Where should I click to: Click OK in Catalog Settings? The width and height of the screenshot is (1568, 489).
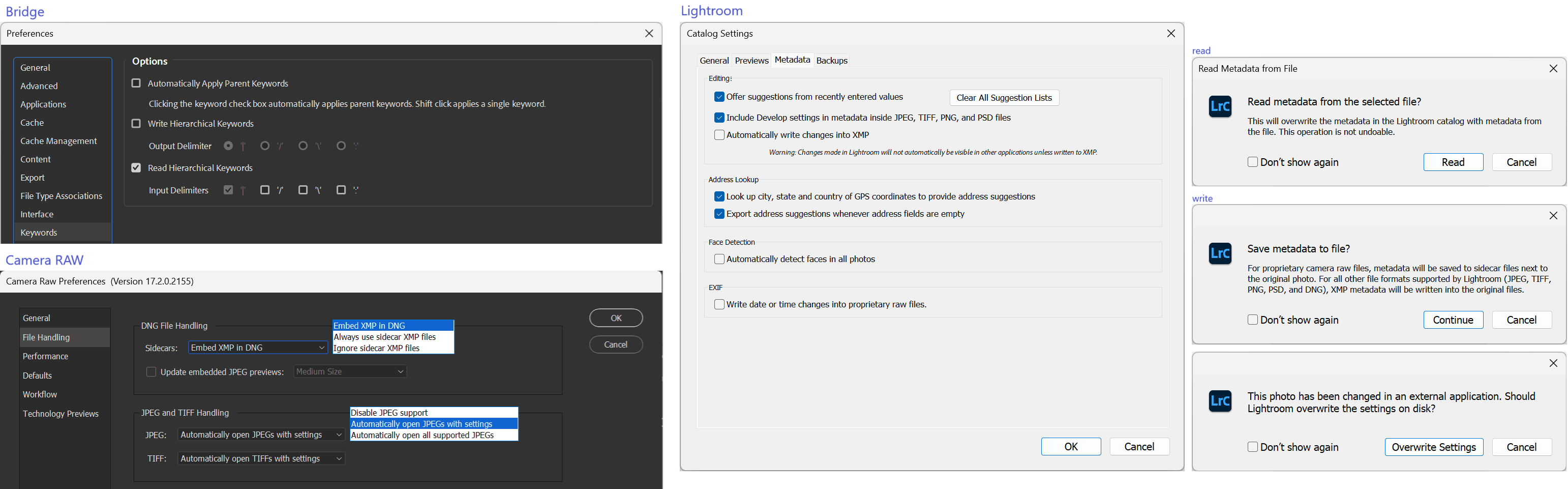pos(1071,446)
